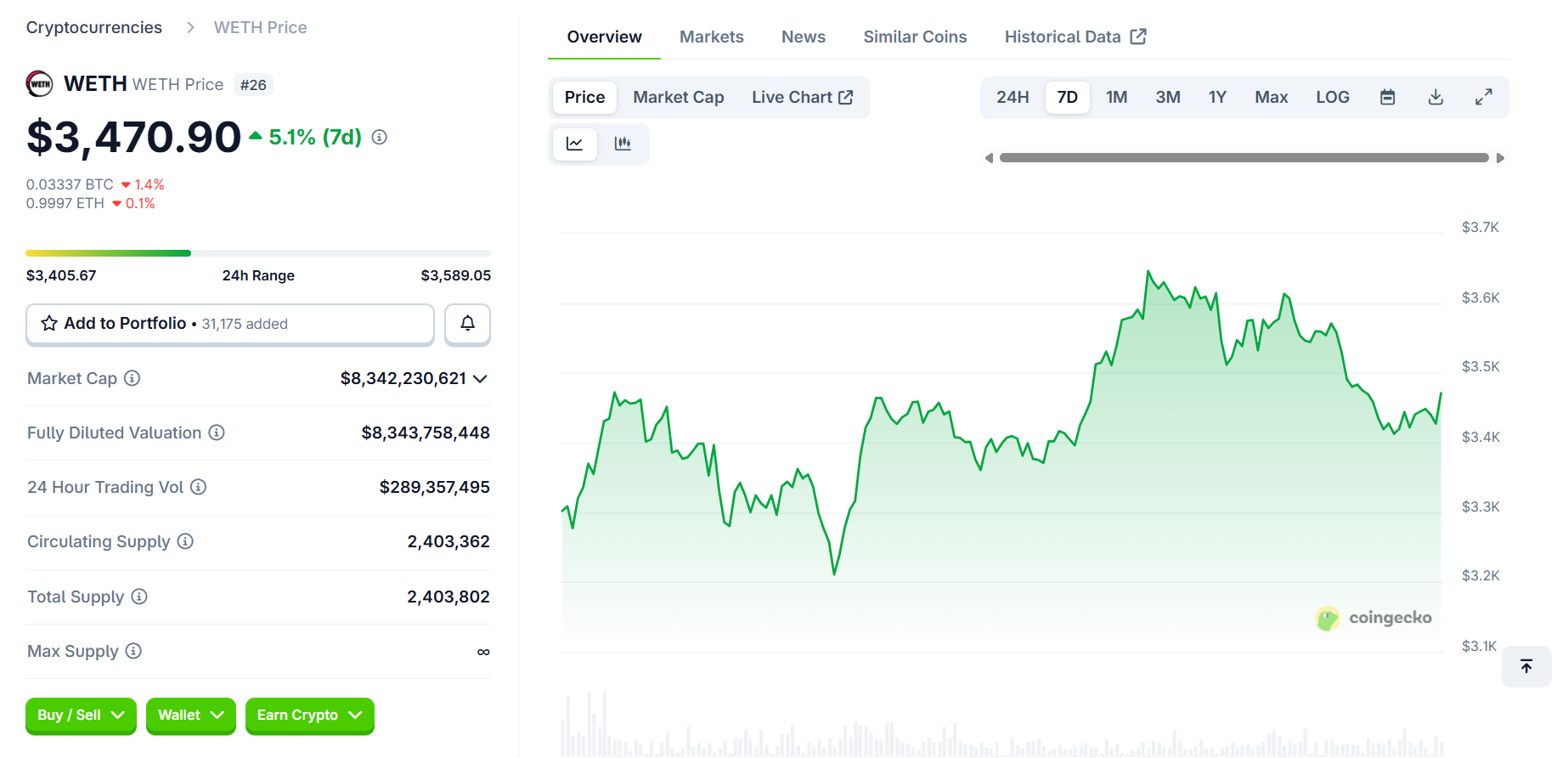The width and height of the screenshot is (1568, 758).
Task: Click the $3,470.90 price value
Action: pyautogui.click(x=133, y=137)
